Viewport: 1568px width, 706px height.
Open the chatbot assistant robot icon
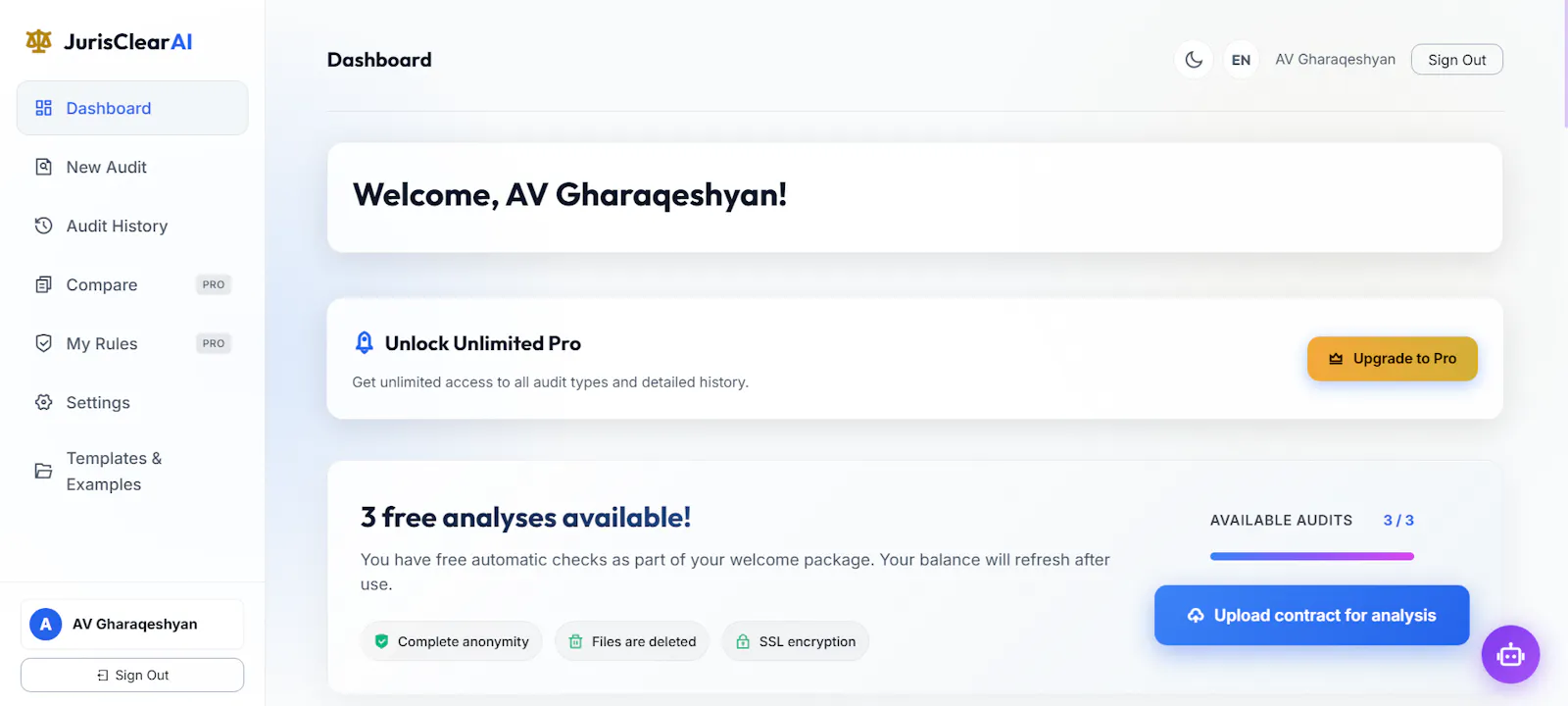coord(1510,654)
